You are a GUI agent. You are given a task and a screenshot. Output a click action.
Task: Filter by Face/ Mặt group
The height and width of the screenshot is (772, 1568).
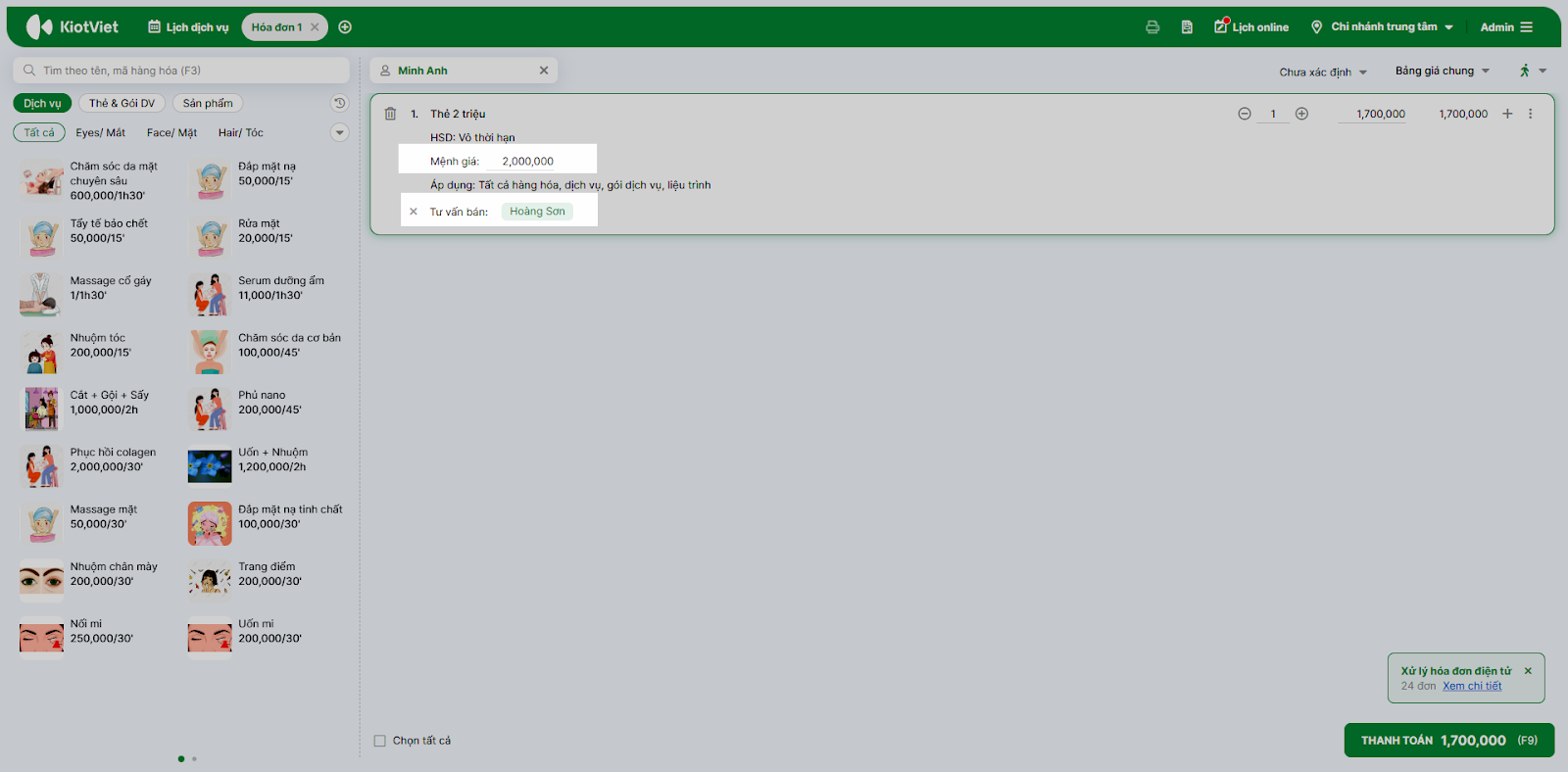(x=171, y=132)
